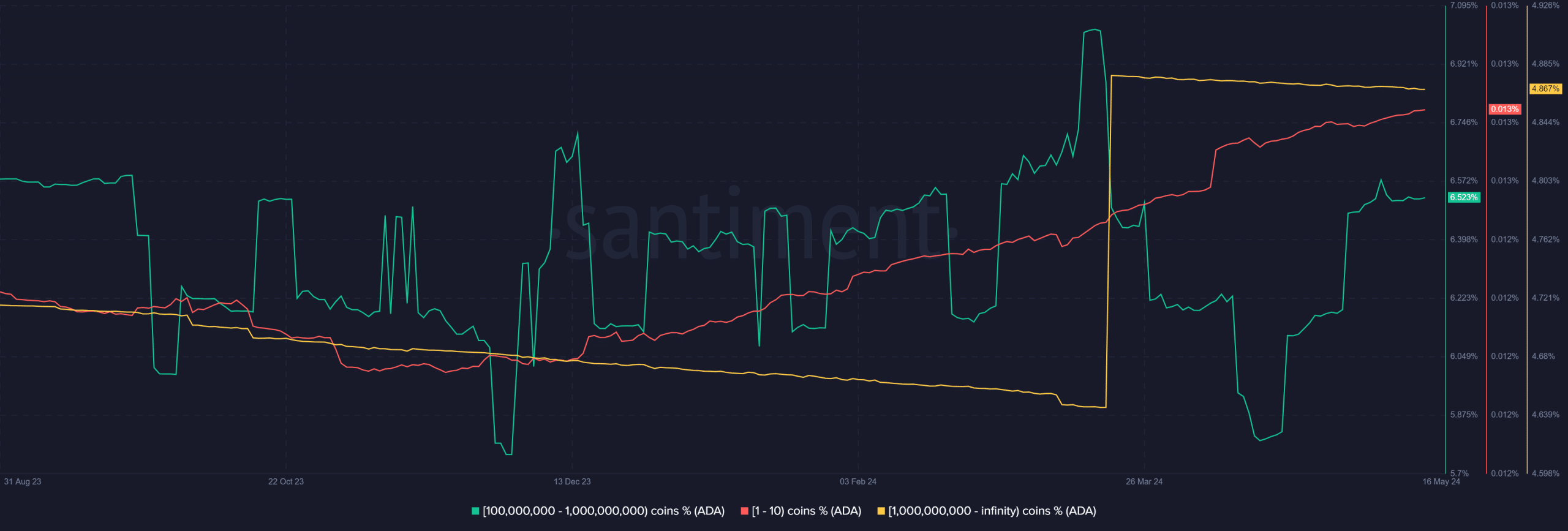
Task: Toggle the [1,000,000,000 - infinity) coins % (ADA) legend label
Action: [x=992, y=511]
